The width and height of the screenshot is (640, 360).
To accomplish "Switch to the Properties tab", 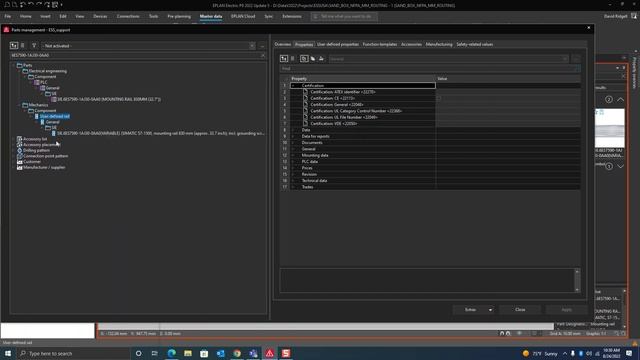I will point(304,44).
